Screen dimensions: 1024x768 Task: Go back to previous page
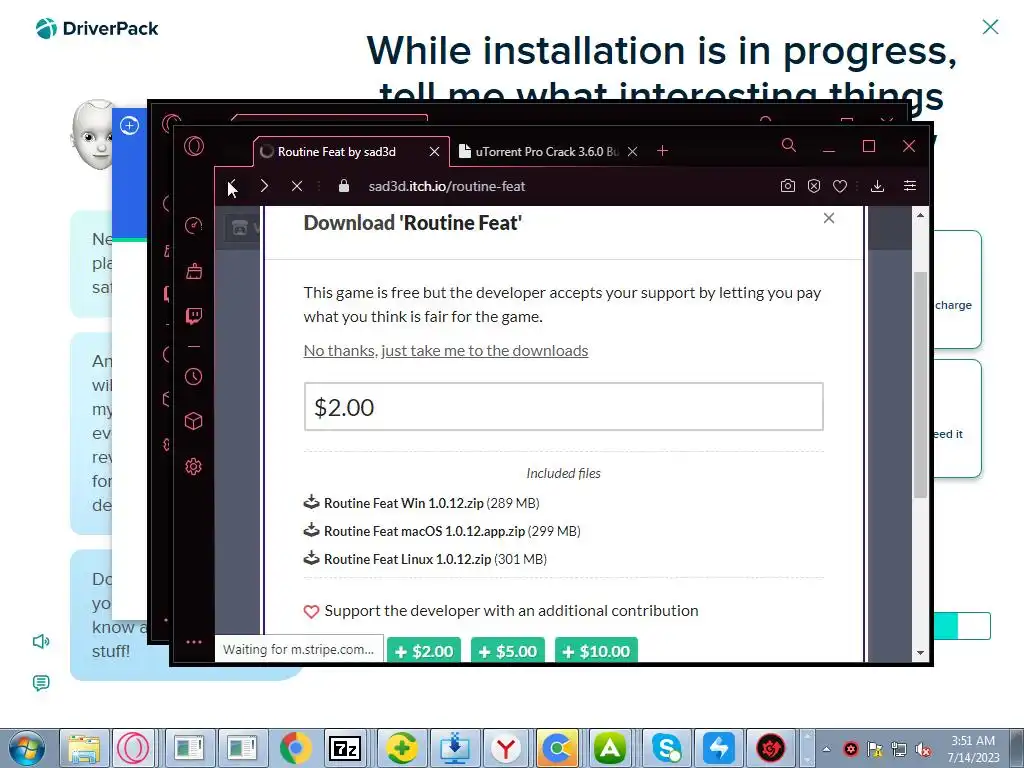tap(232, 186)
